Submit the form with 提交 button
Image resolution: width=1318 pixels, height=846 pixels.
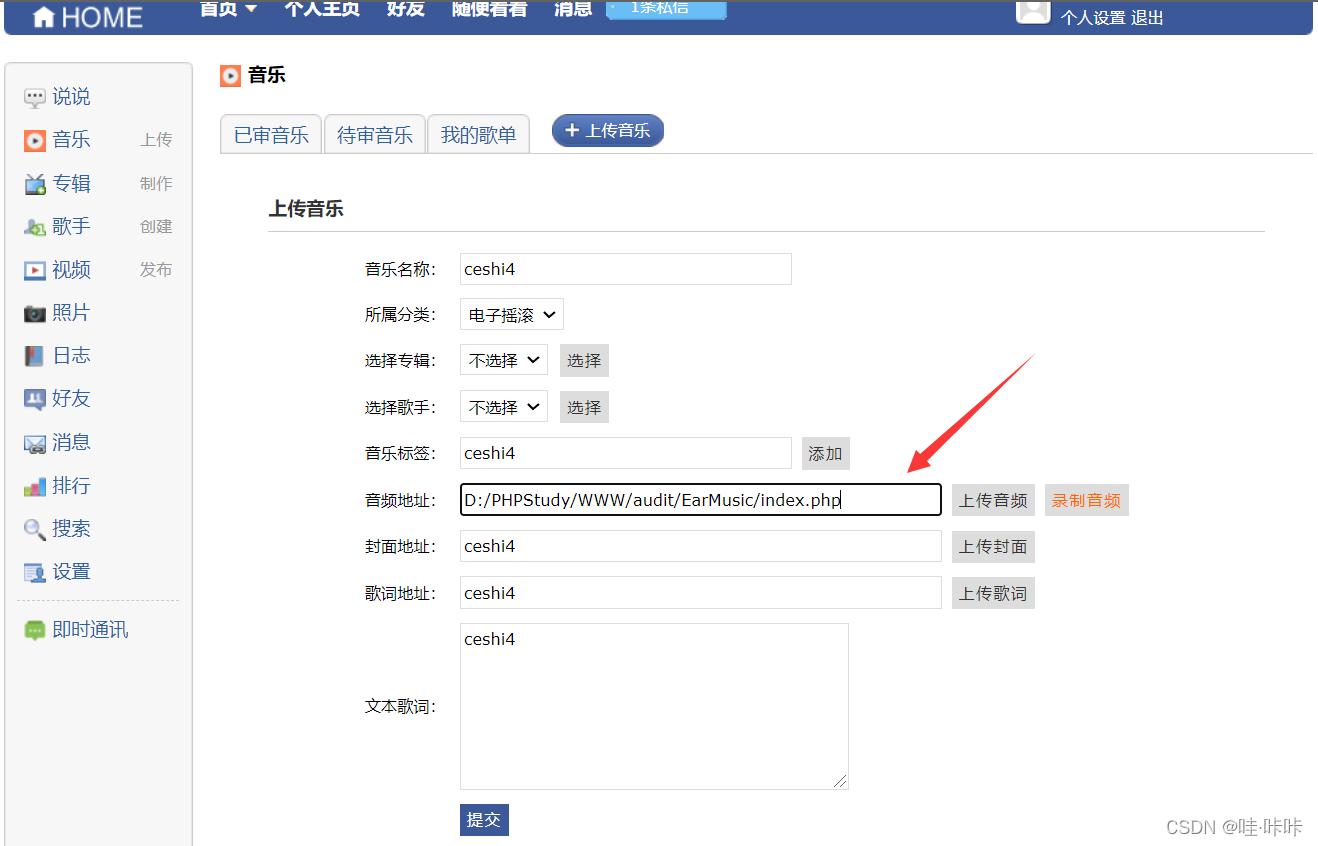coord(484,820)
